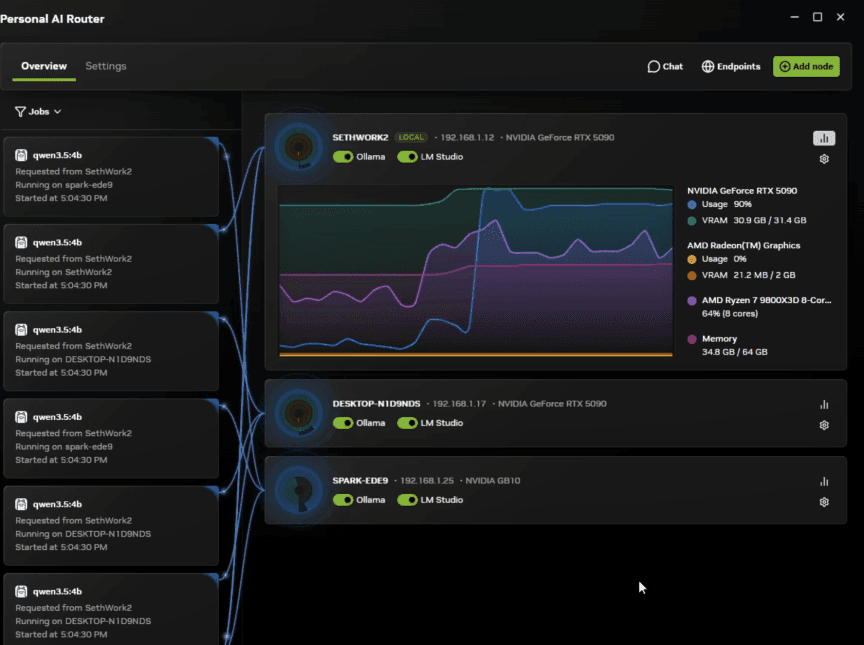Click the globe icon in Endpoints button
Screen dimensions: 864x645
click(708, 67)
